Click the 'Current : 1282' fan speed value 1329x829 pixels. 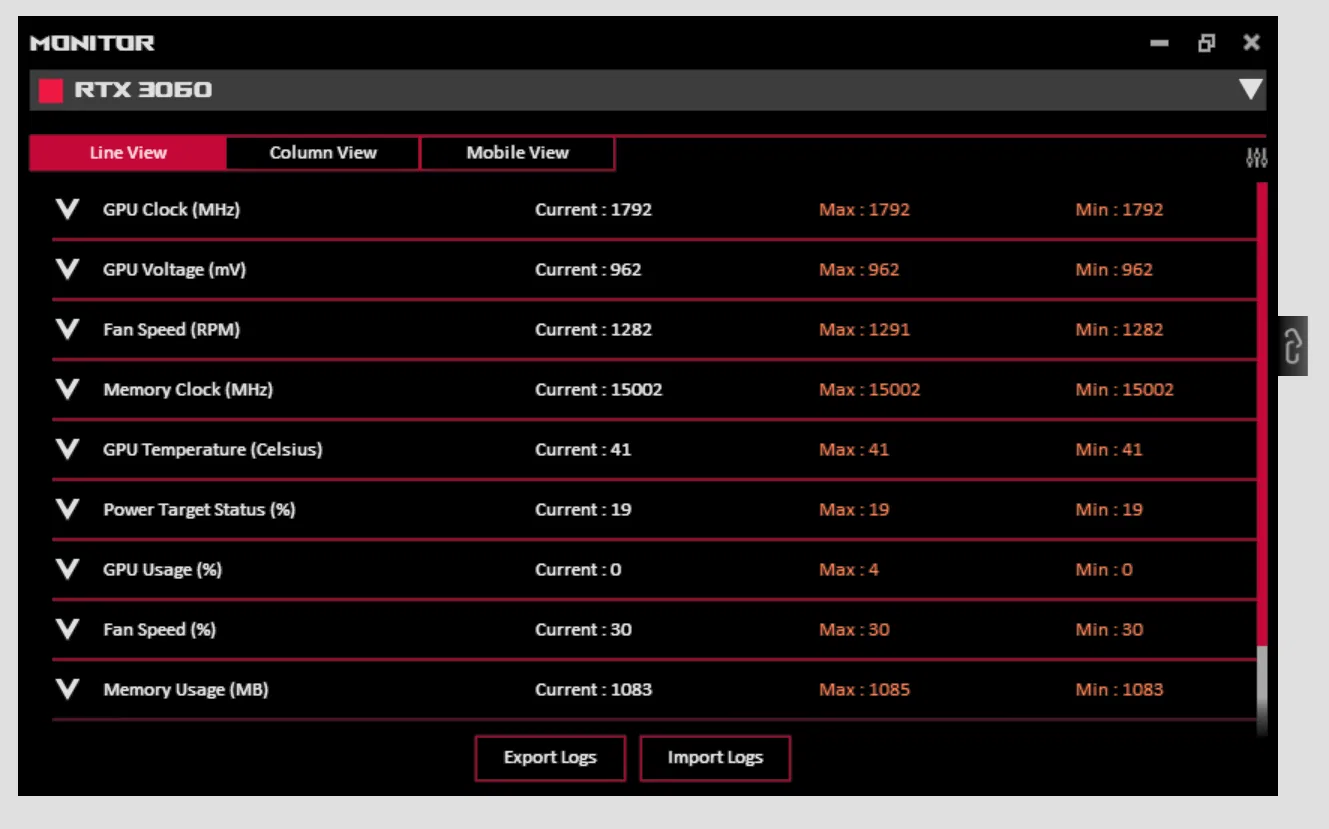point(593,330)
